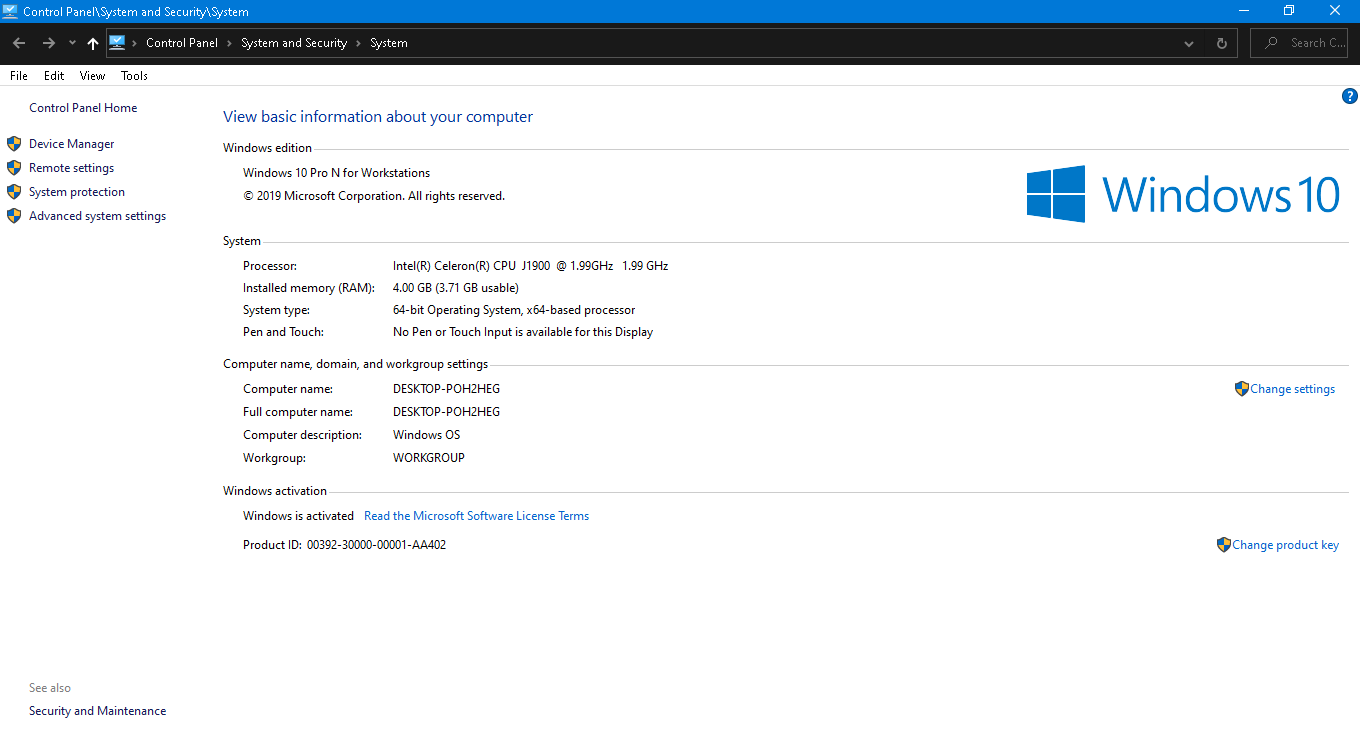The width and height of the screenshot is (1360, 738).
Task: Open Remote settings
Action: click(x=72, y=168)
